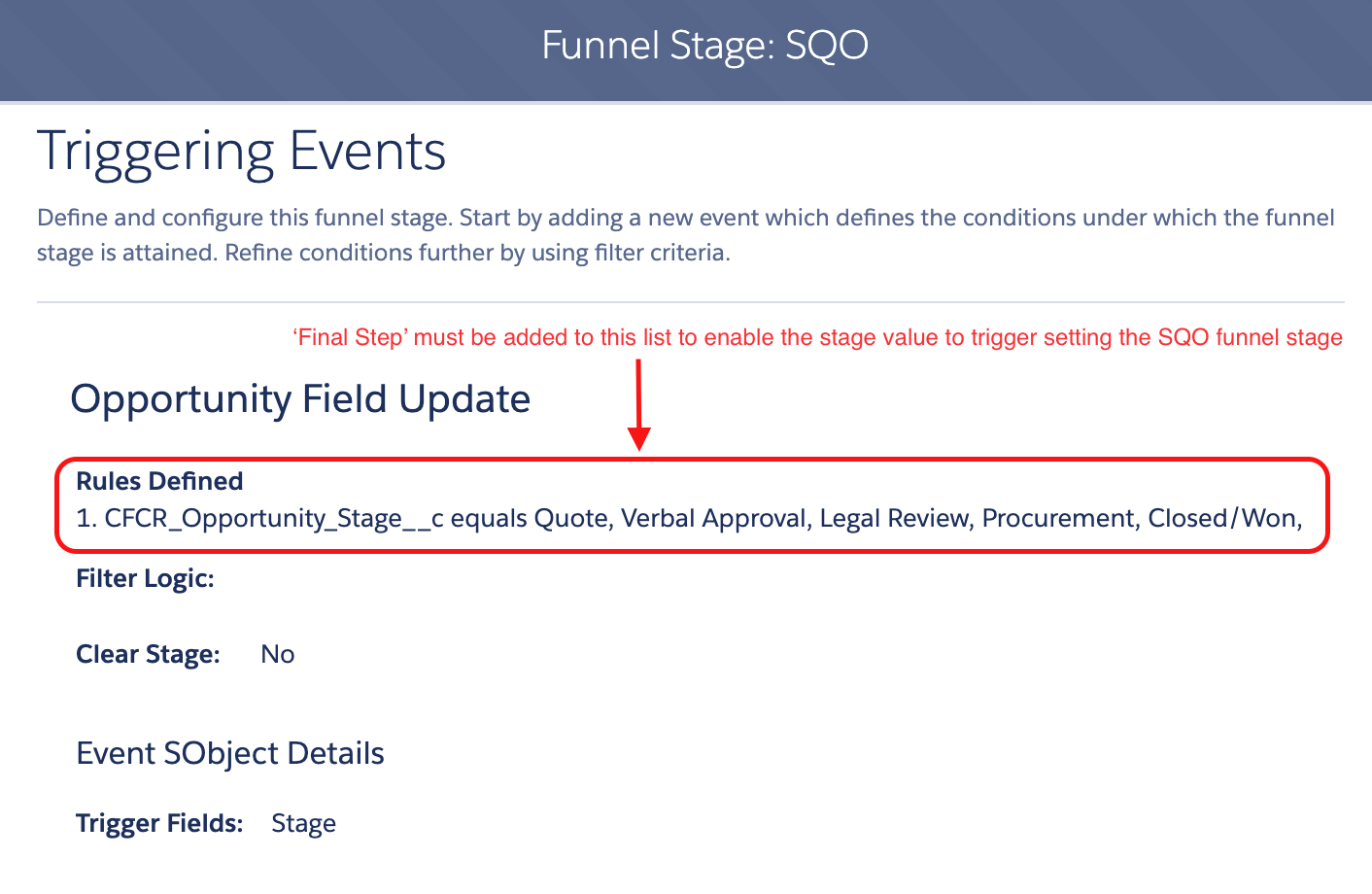This screenshot has width=1372, height=894.
Task: Click the Legal Review value in rule
Action: [x=896, y=518]
